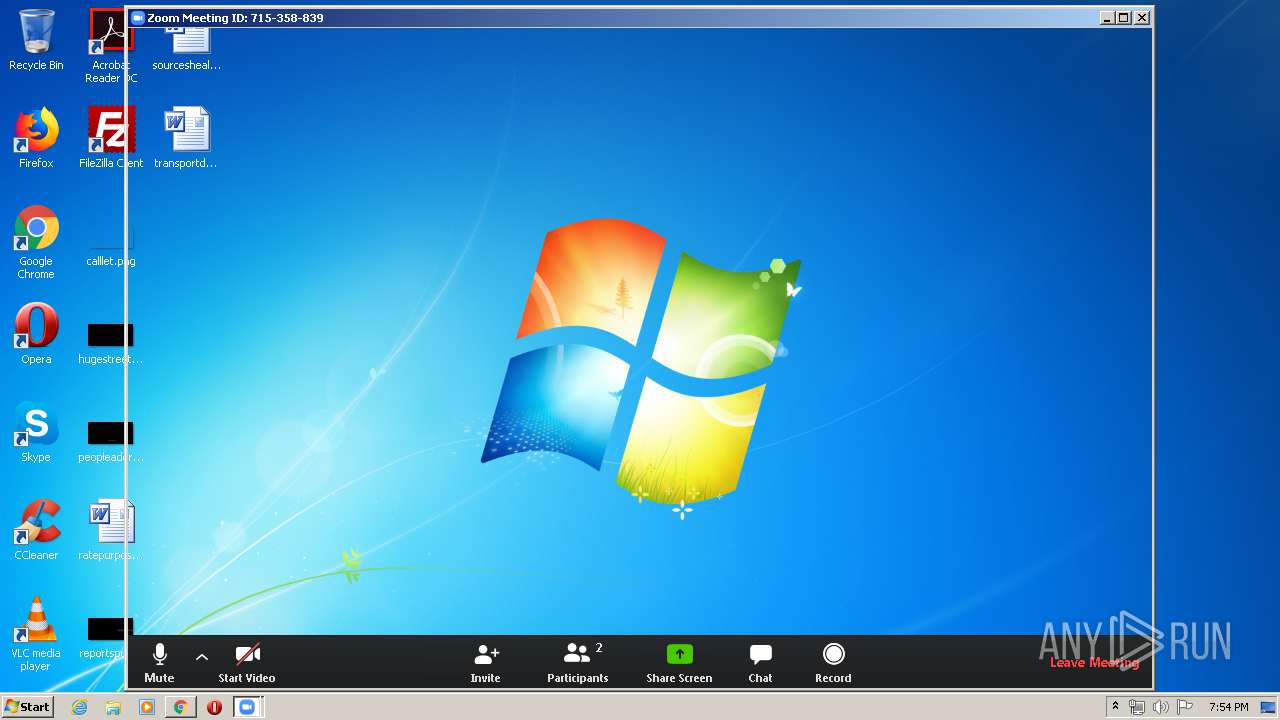Select Google Chrome desktop shortcut

coord(36,243)
